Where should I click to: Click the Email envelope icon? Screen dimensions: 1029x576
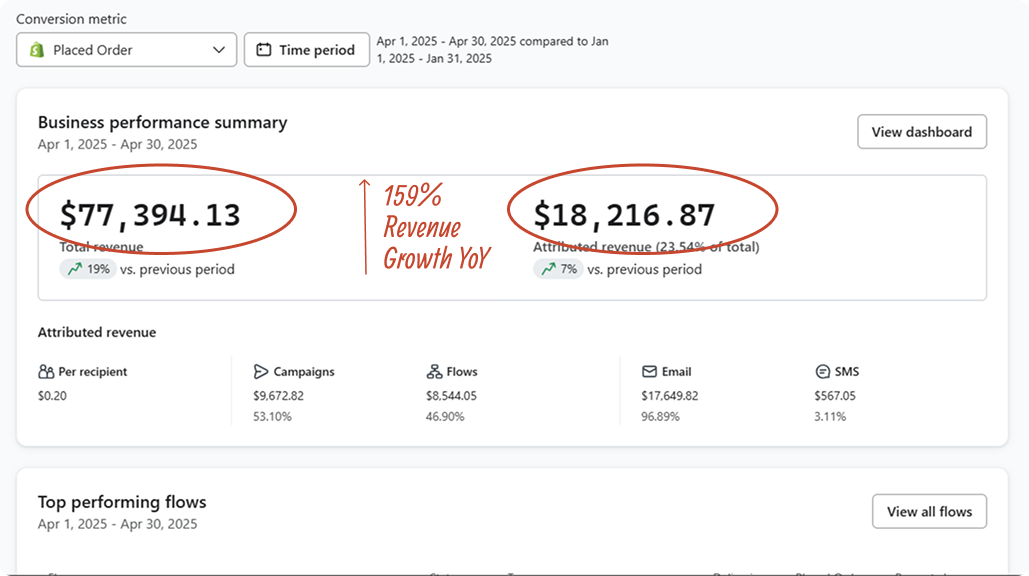point(649,372)
